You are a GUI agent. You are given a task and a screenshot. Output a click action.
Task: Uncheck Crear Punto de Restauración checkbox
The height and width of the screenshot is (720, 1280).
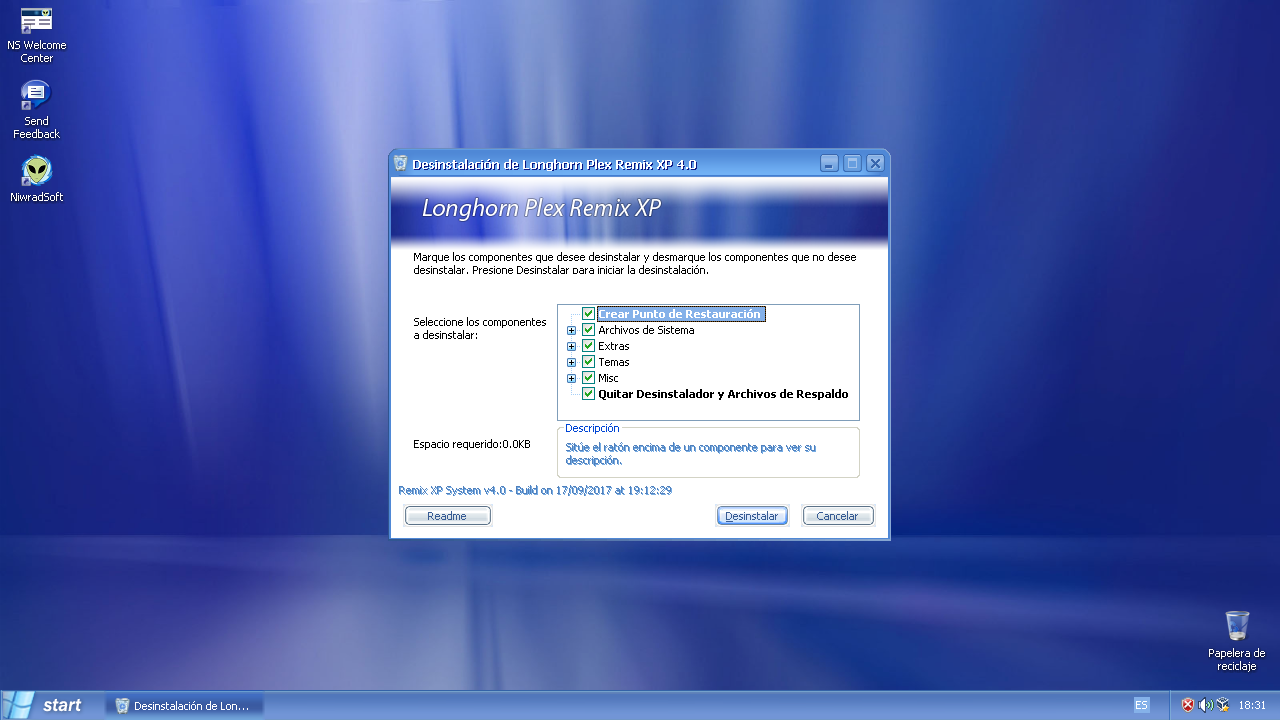[588, 314]
